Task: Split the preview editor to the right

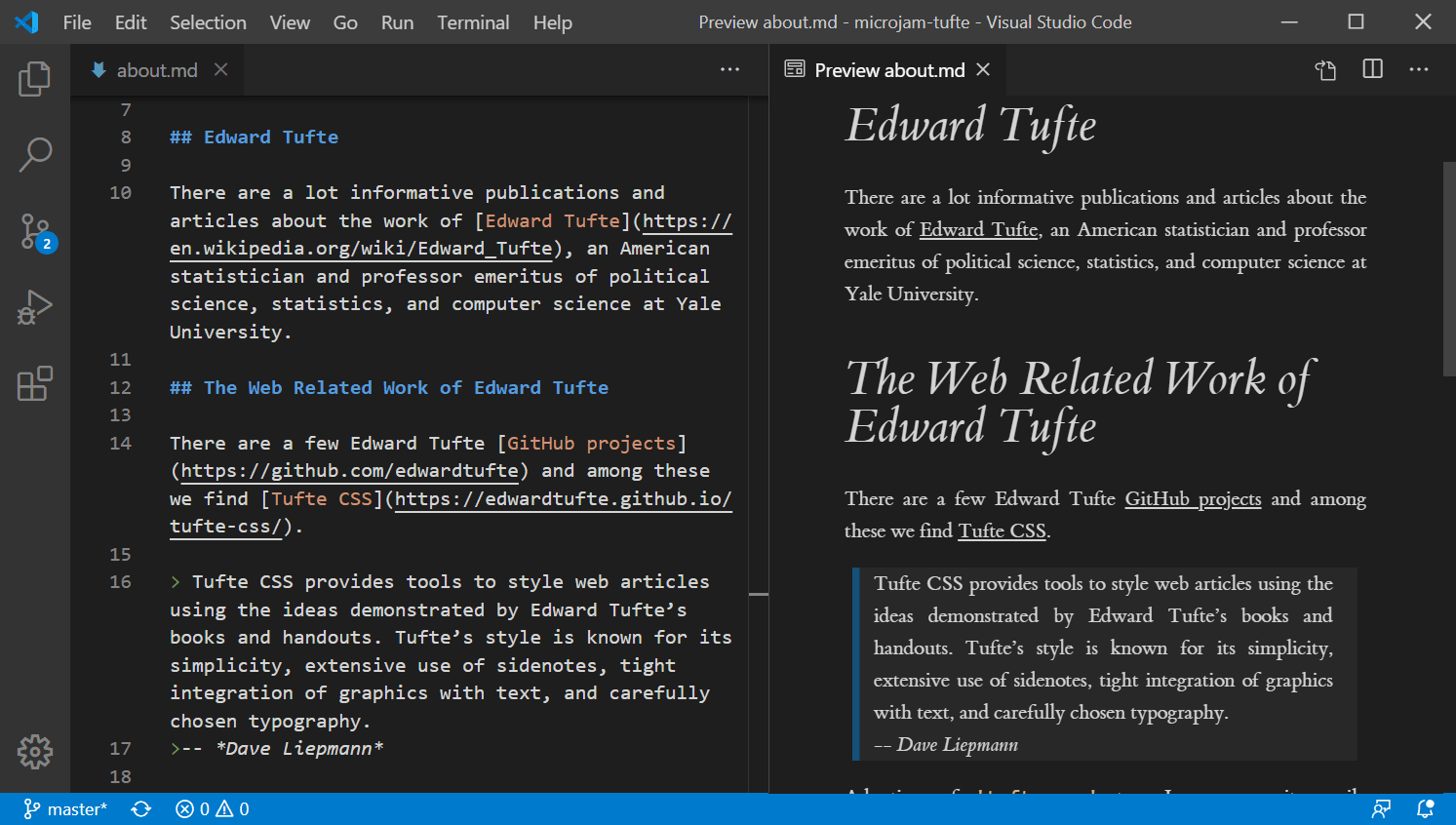Action: (x=1372, y=69)
